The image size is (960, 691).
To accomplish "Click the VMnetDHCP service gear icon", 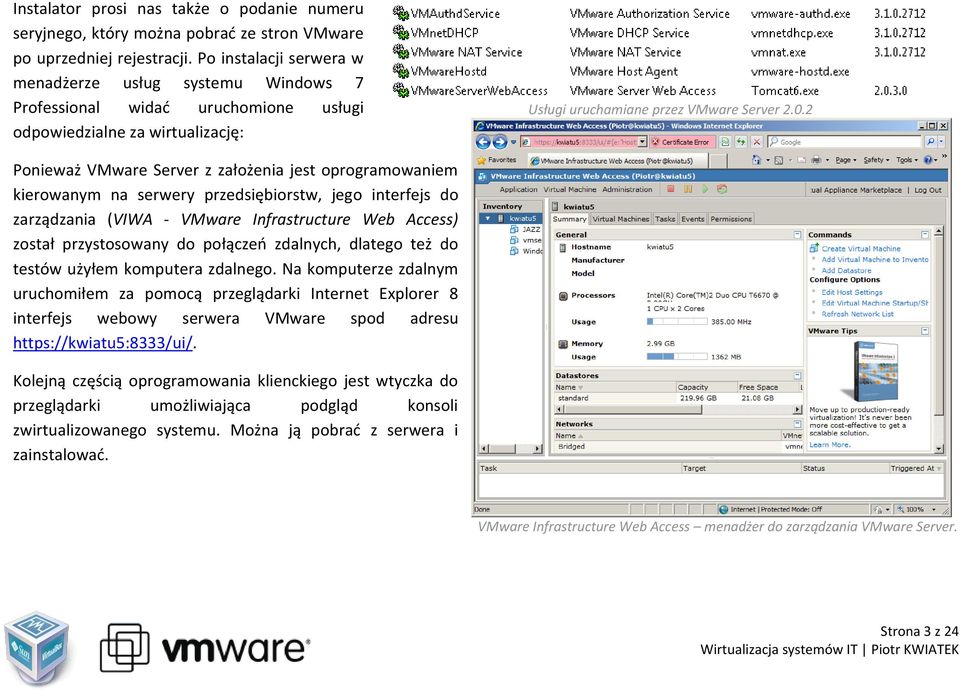I will click(400, 32).
